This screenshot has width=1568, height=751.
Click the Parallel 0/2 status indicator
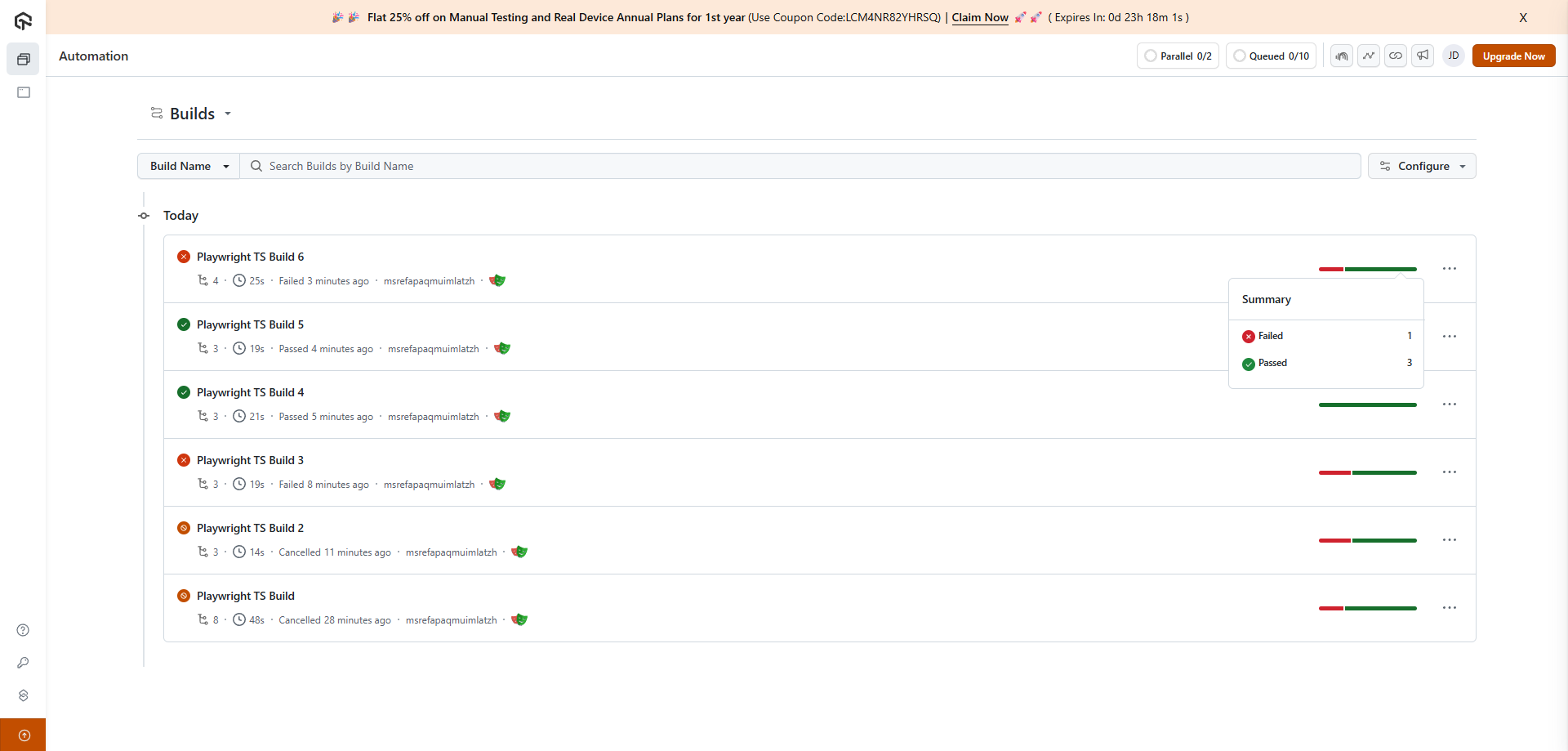click(x=1178, y=56)
